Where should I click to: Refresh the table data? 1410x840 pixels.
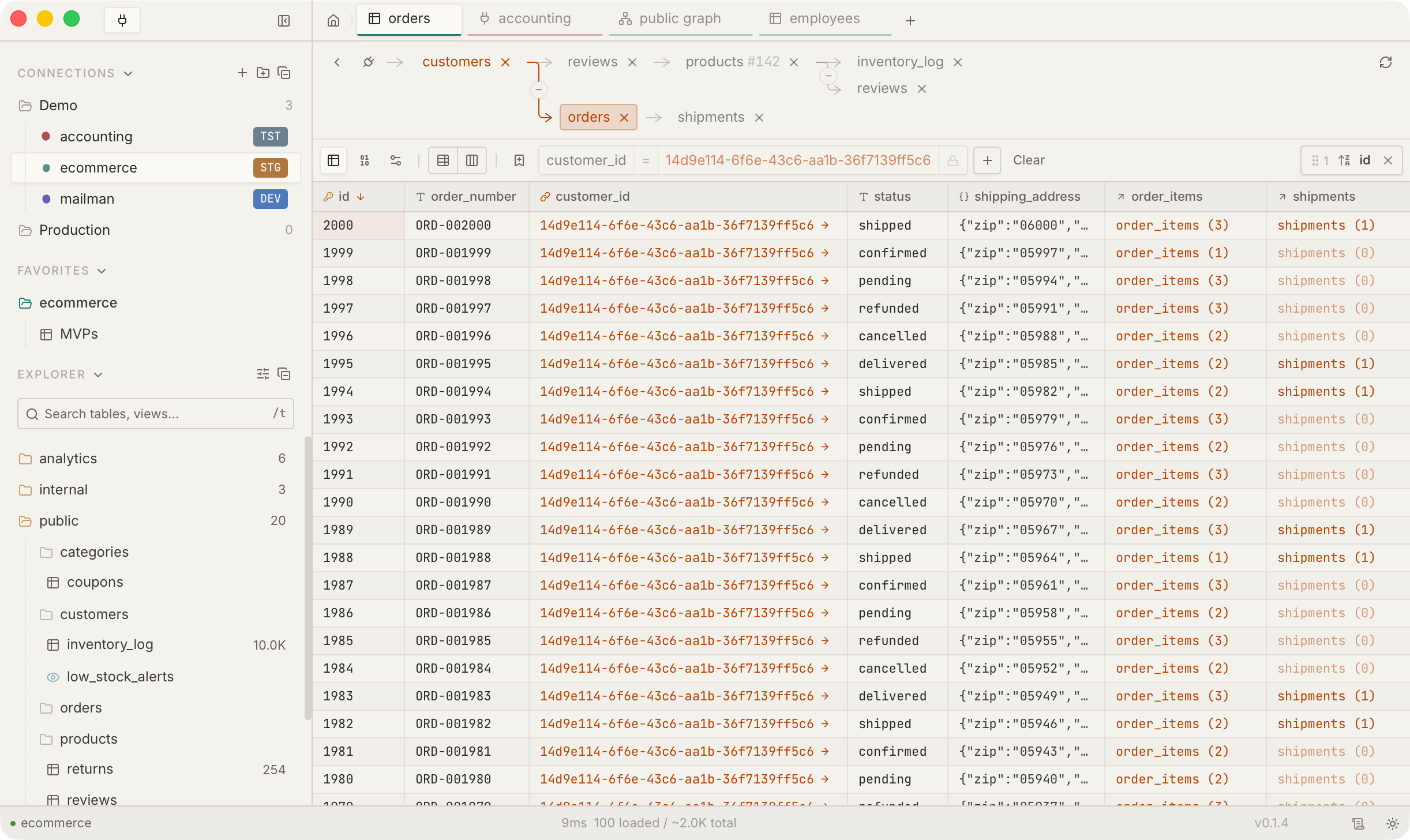[x=1386, y=62]
